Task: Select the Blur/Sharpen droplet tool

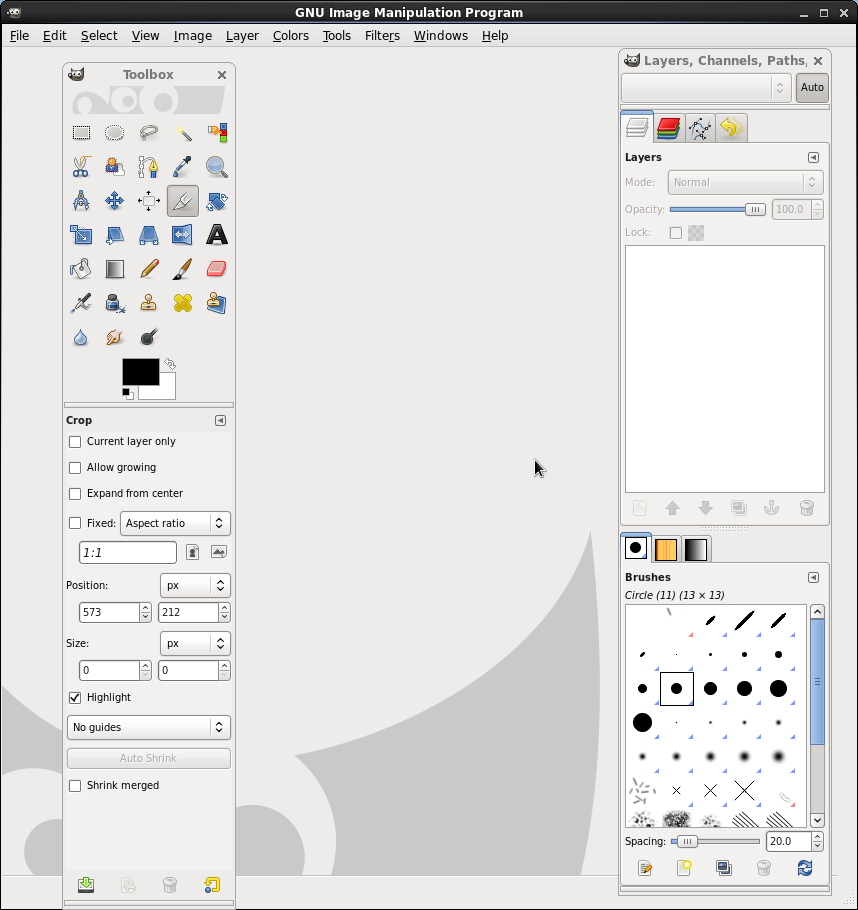Action: point(81,337)
